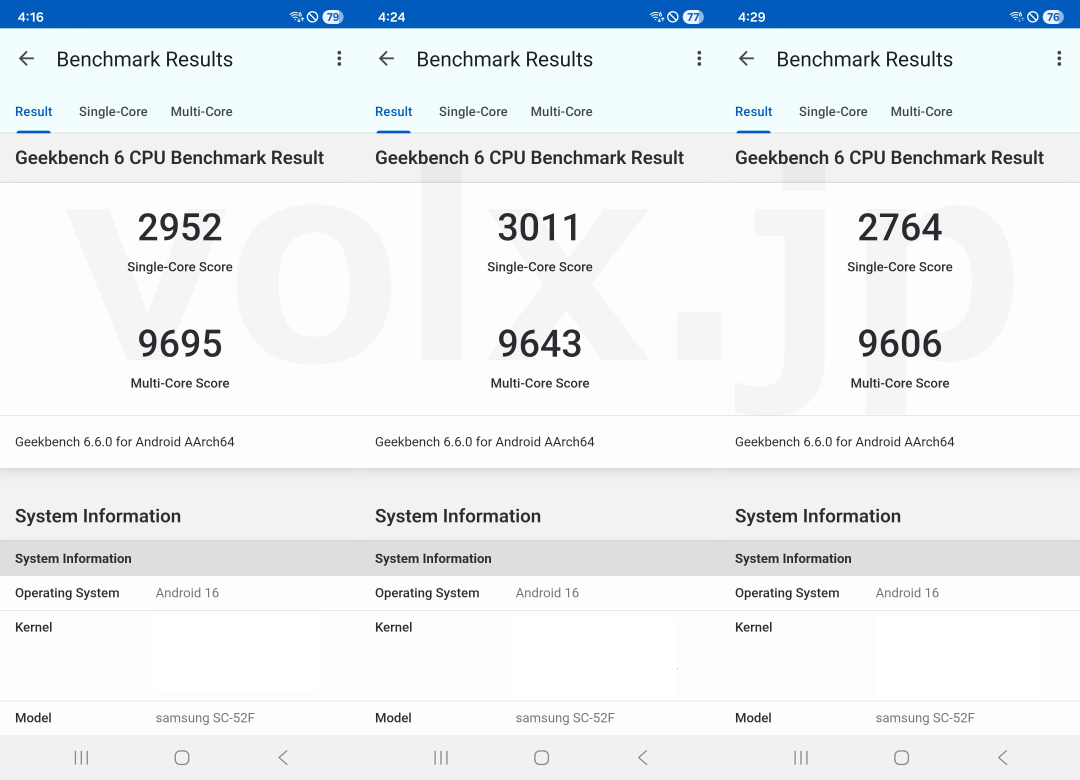Tap Operating System row on the 4:16 screen

tap(180, 593)
